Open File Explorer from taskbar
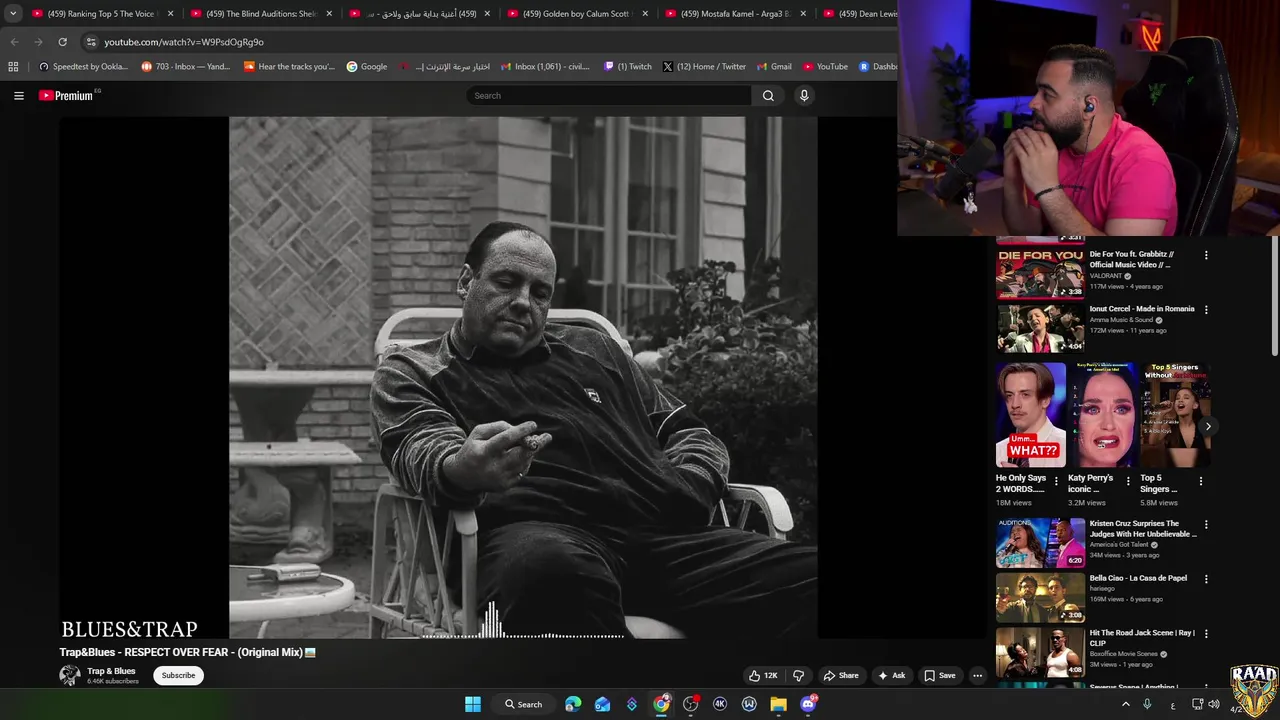 778,704
